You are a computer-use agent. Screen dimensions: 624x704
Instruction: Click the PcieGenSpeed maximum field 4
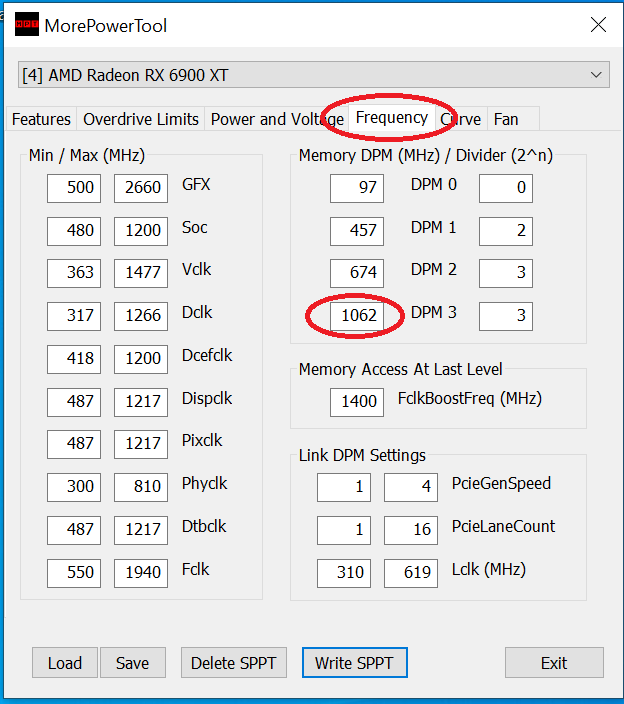[x=411, y=487]
